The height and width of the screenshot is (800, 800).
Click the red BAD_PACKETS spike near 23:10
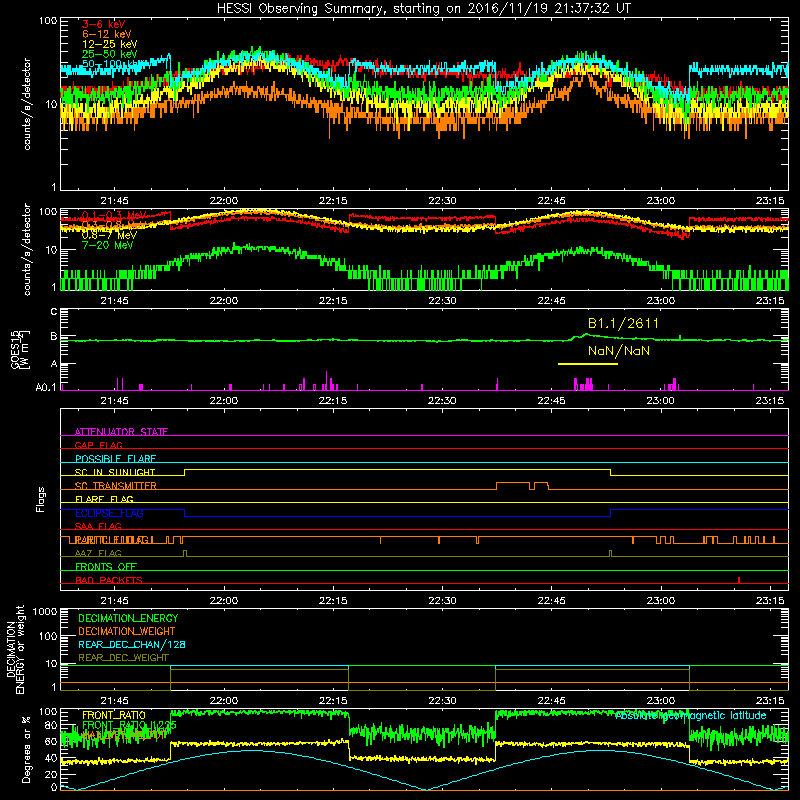739,580
